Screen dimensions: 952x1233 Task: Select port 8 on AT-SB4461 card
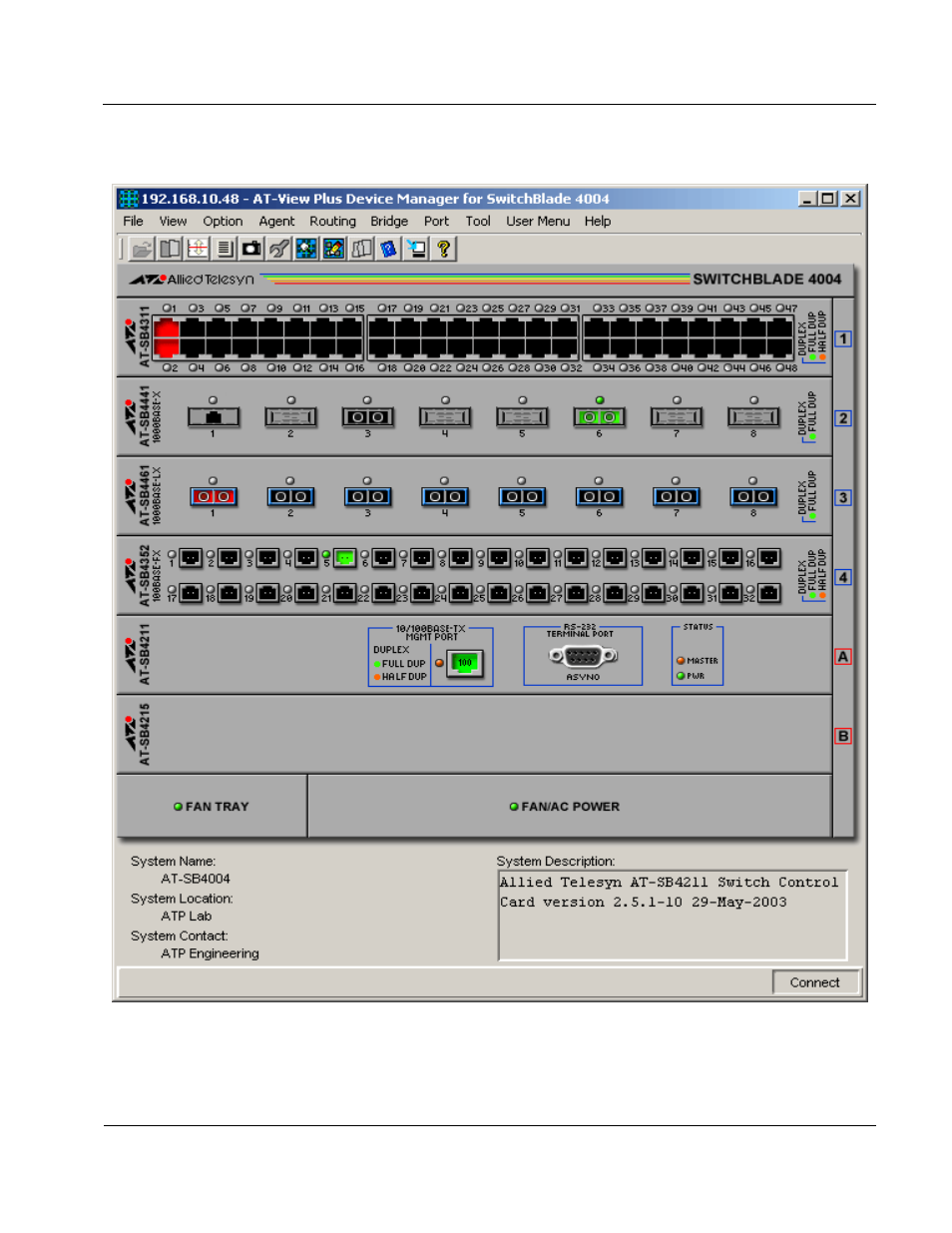(x=753, y=496)
